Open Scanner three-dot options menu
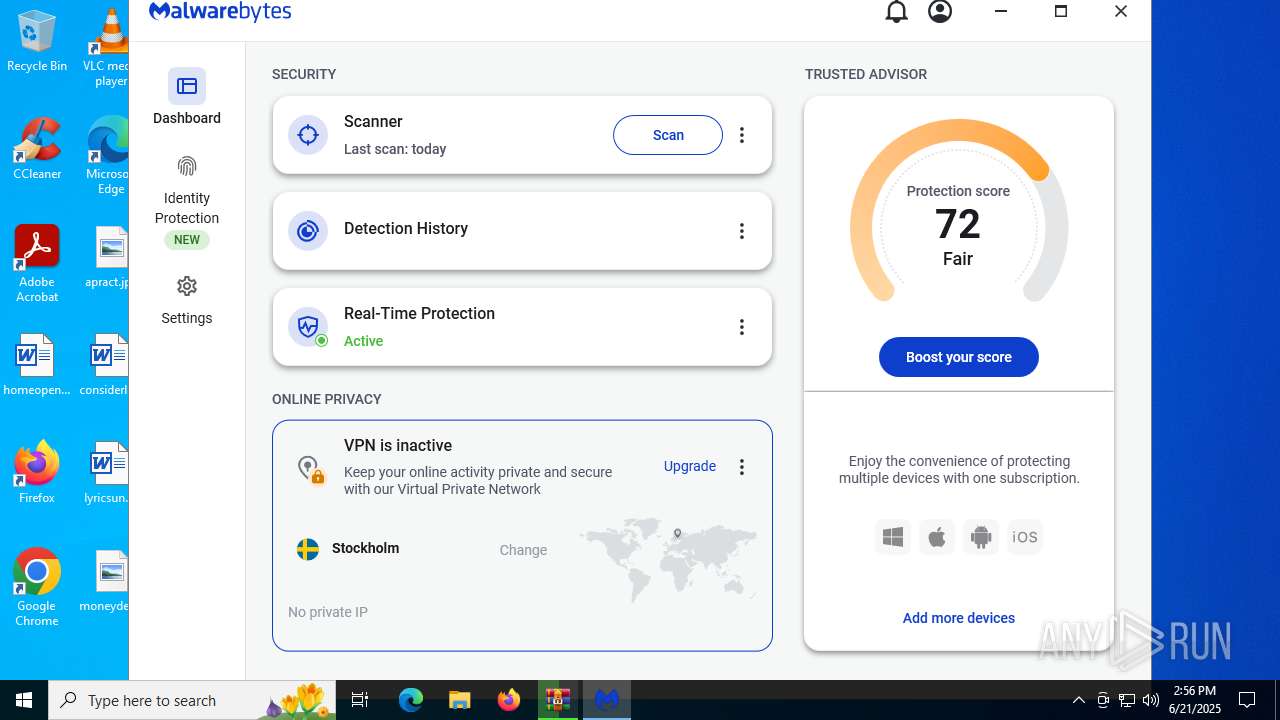 (x=742, y=135)
